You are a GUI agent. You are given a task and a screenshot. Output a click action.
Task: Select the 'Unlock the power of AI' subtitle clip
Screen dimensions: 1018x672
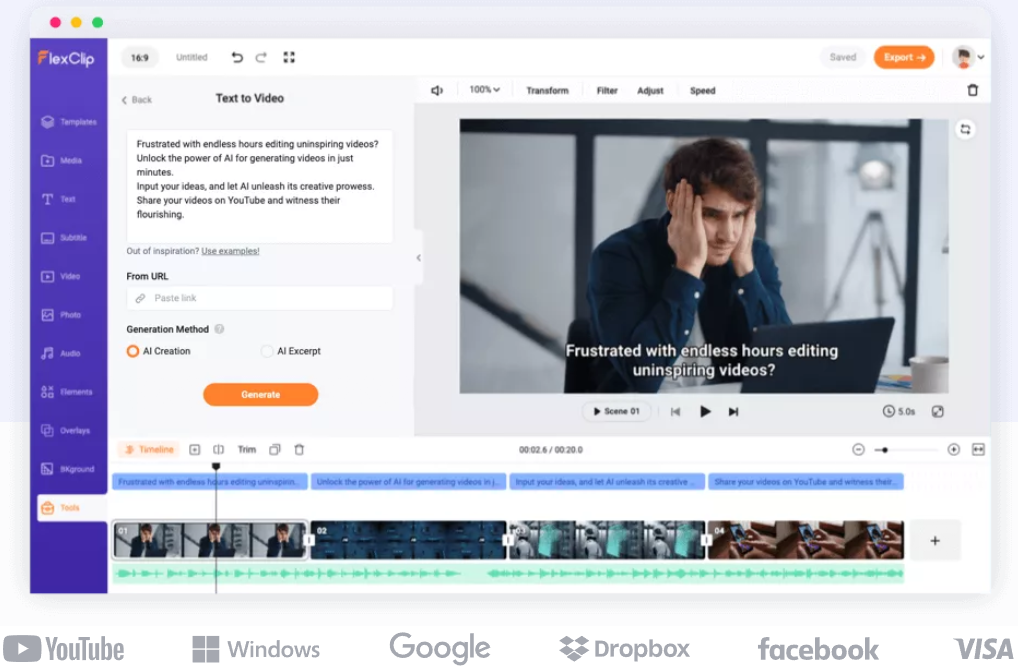408,482
